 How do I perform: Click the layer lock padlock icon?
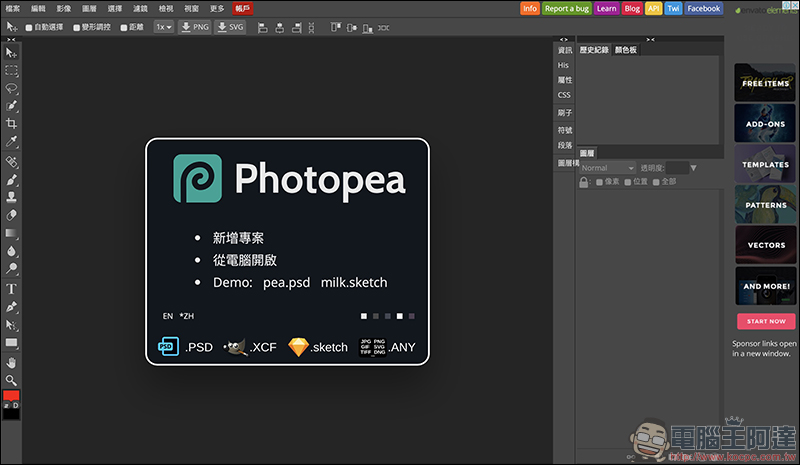pos(584,182)
